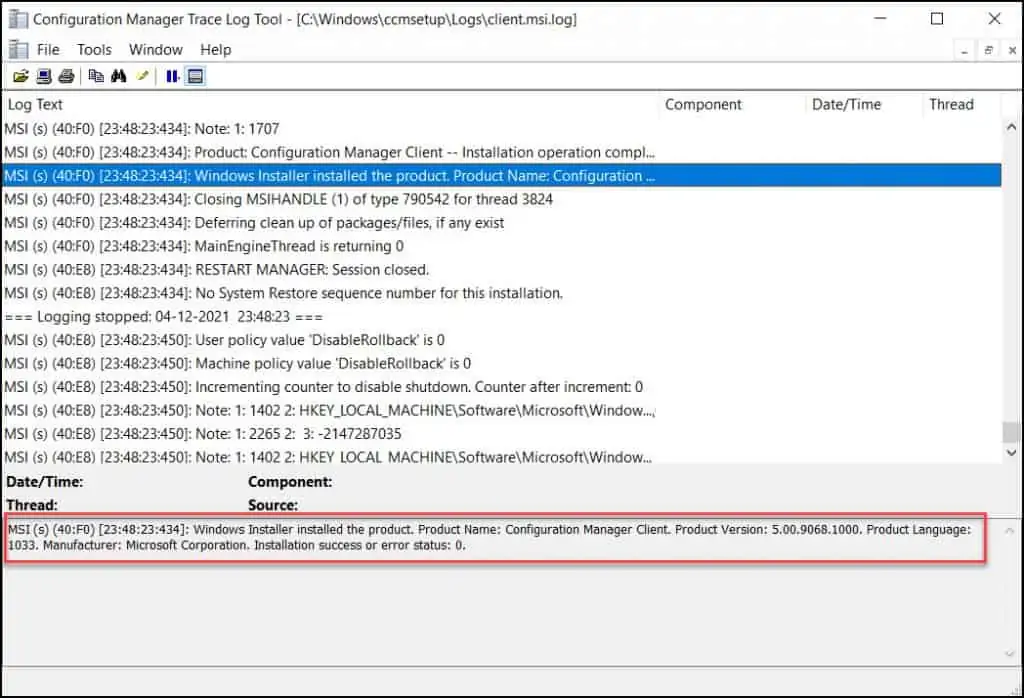Minimize the inner log document window
This screenshot has height=698, width=1024.
pos(965,50)
